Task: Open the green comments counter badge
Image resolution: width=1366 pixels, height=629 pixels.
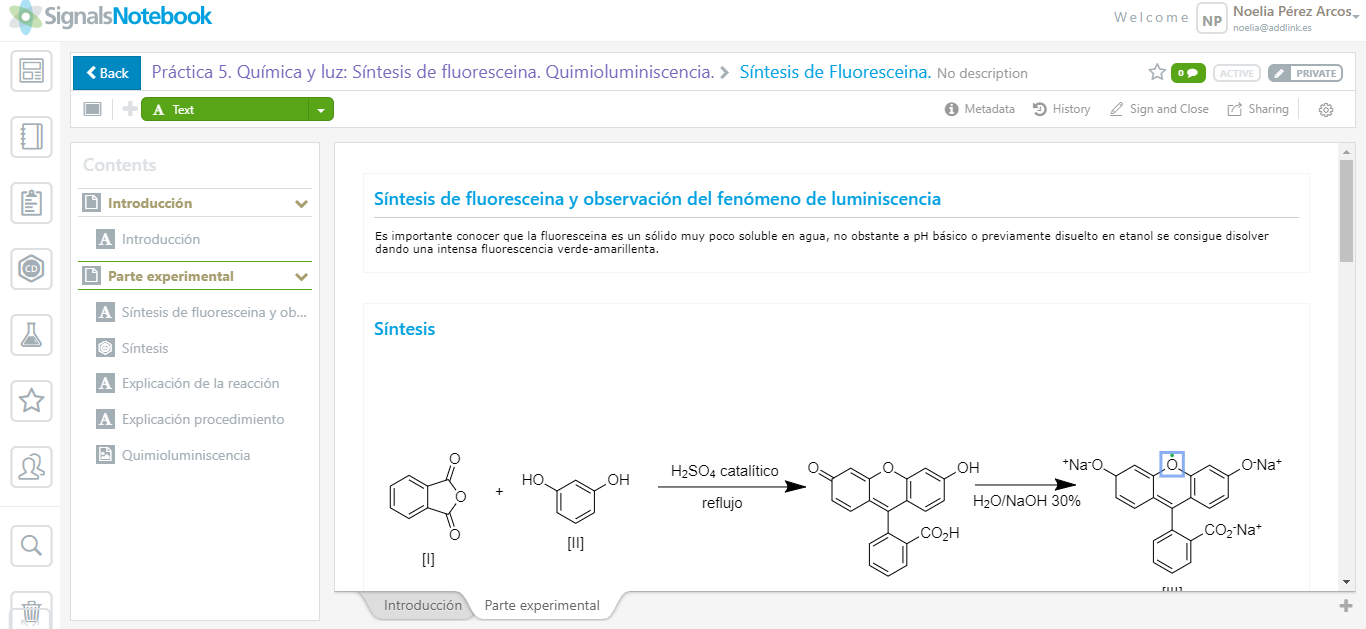Action: point(1188,73)
